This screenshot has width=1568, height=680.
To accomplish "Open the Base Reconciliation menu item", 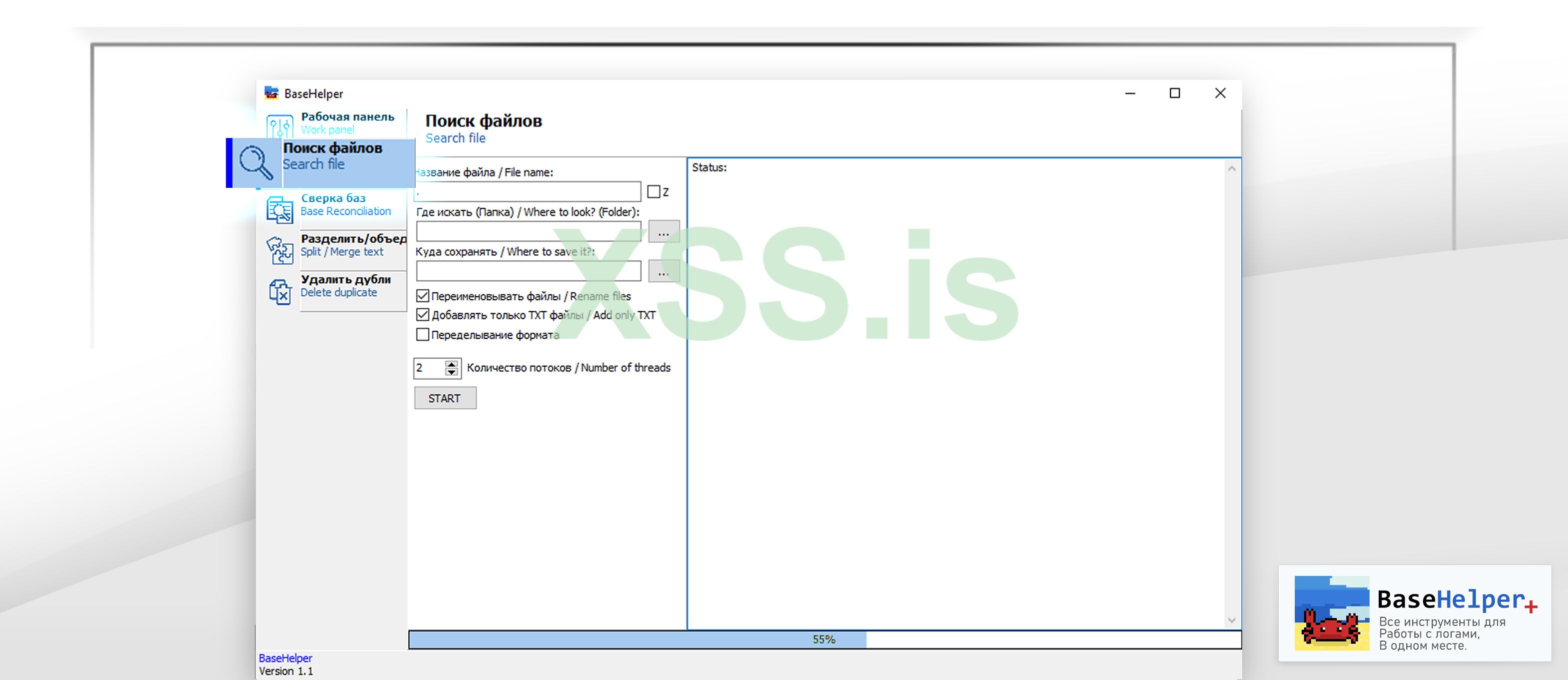I will point(345,204).
